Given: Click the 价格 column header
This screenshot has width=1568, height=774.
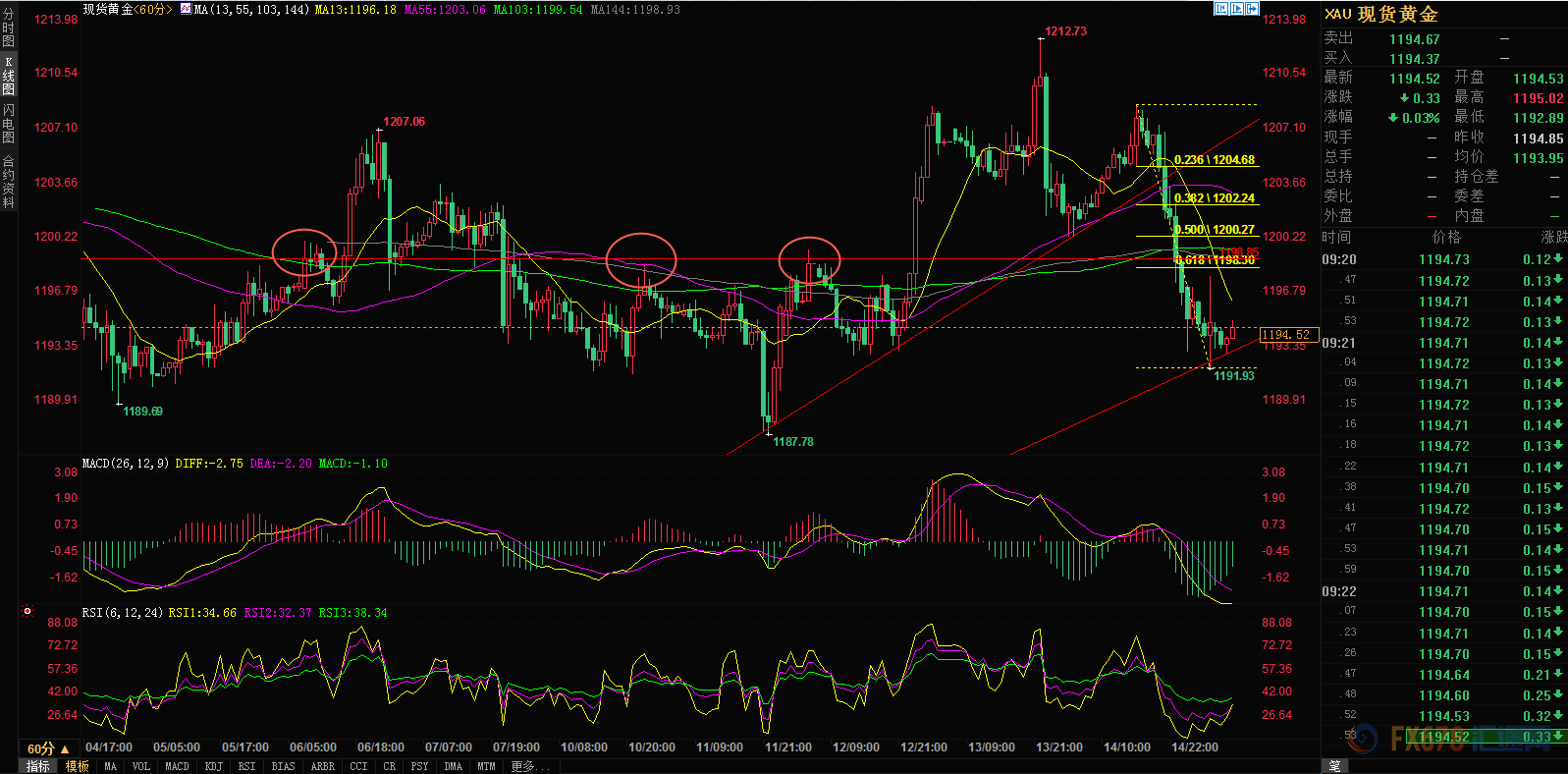Looking at the screenshot, I should pos(1446,237).
